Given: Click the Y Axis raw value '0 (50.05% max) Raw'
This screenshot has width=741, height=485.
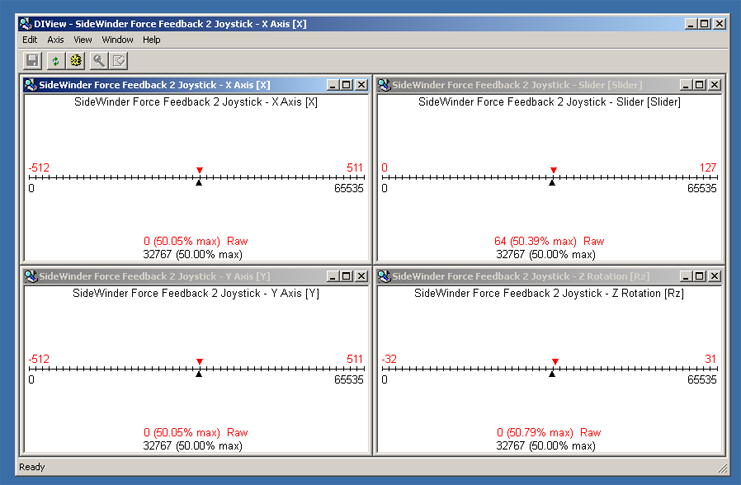Looking at the screenshot, I should tap(196, 433).
